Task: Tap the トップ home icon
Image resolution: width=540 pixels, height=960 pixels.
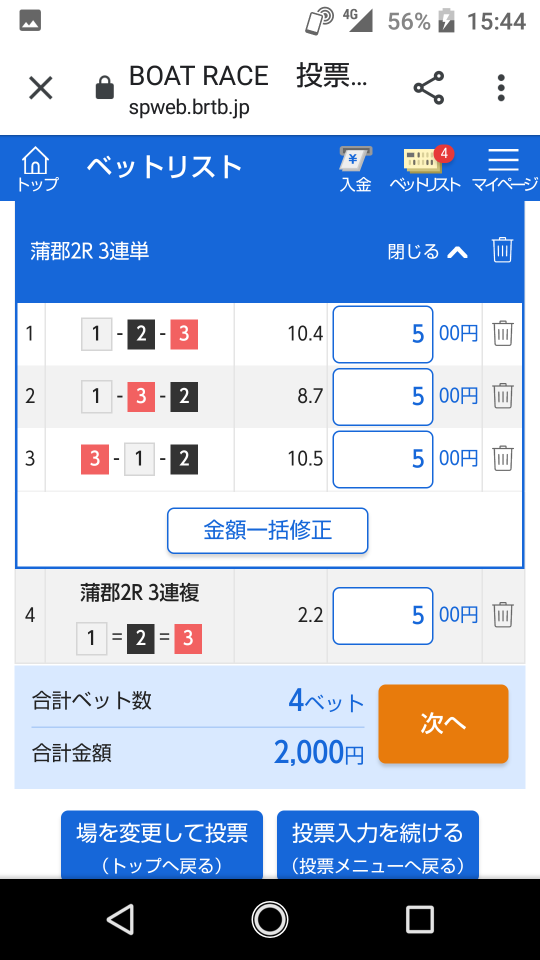Action: click(37, 168)
